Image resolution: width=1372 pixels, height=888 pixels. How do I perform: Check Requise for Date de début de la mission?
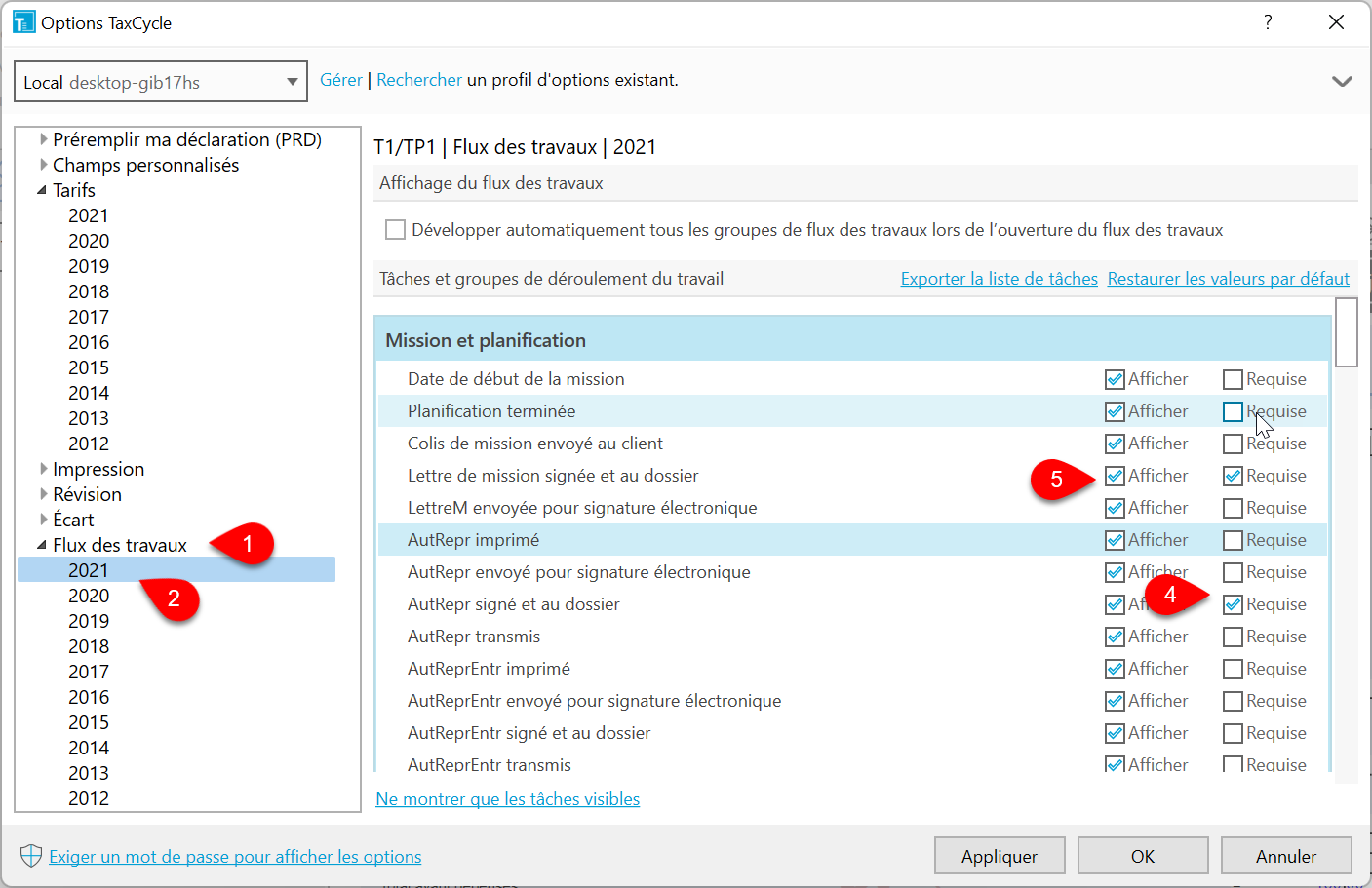click(1233, 379)
